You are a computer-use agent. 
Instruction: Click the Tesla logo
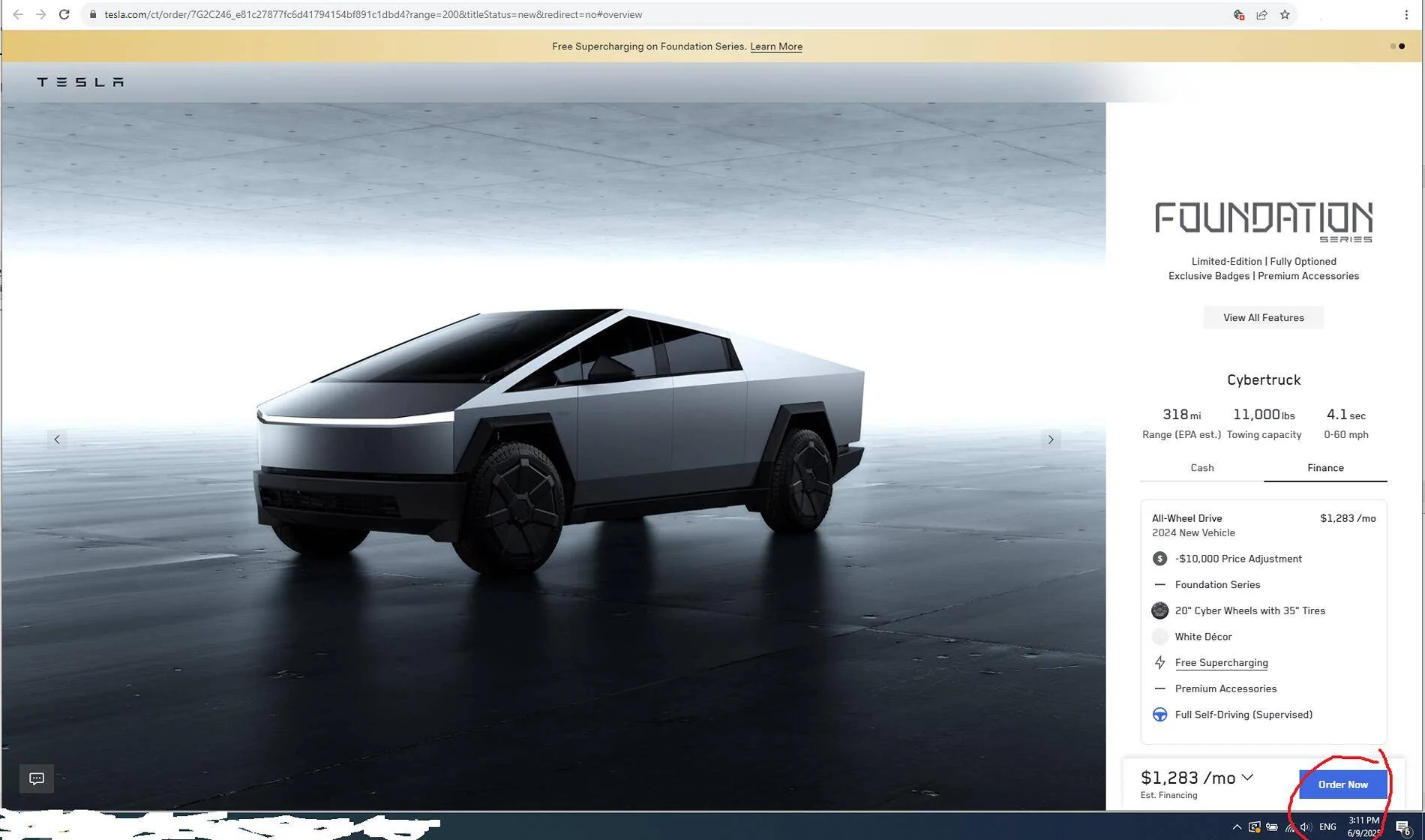pyautogui.click(x=80, y=82)
